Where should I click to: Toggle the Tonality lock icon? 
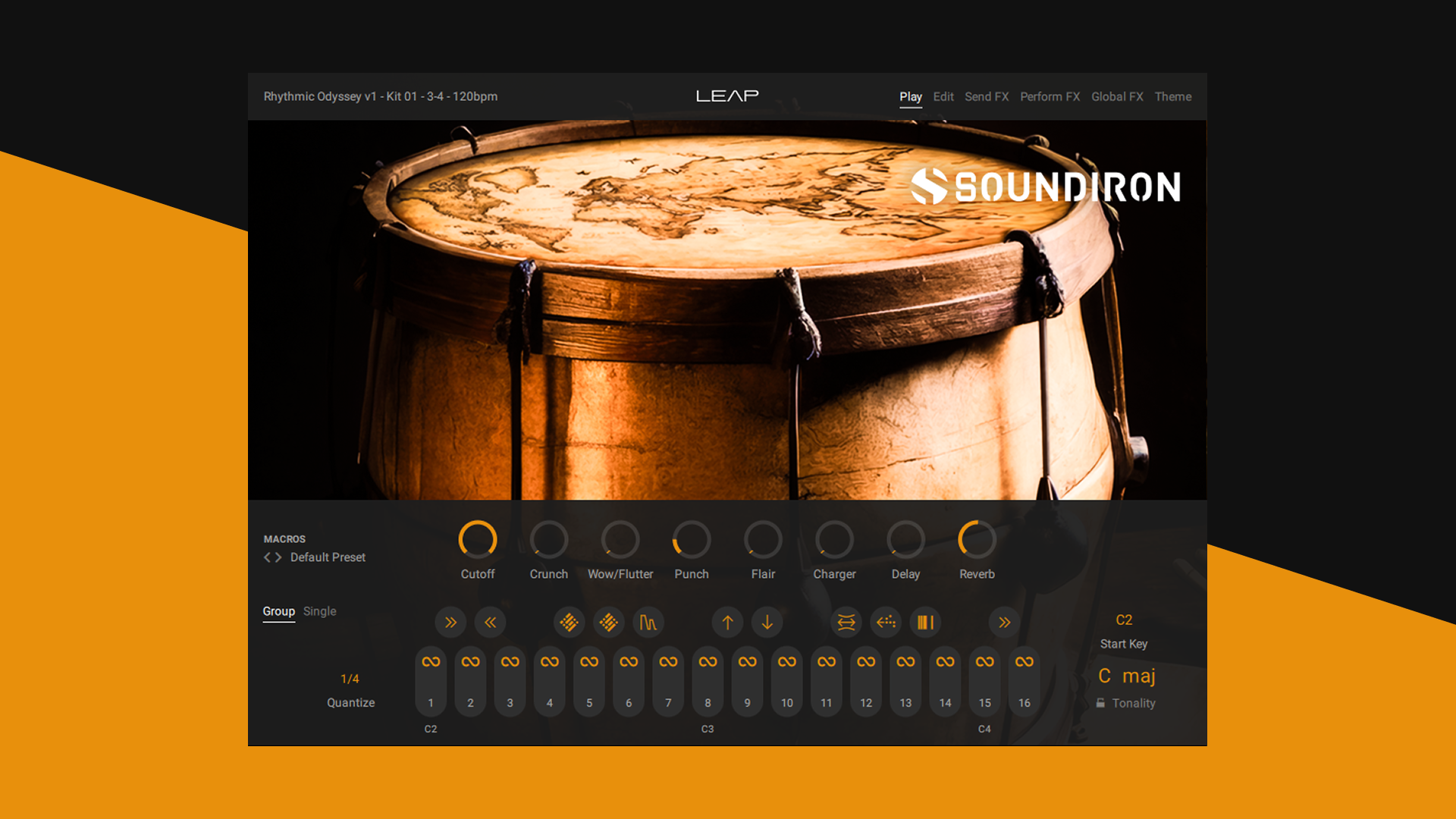coord(1100,703)
